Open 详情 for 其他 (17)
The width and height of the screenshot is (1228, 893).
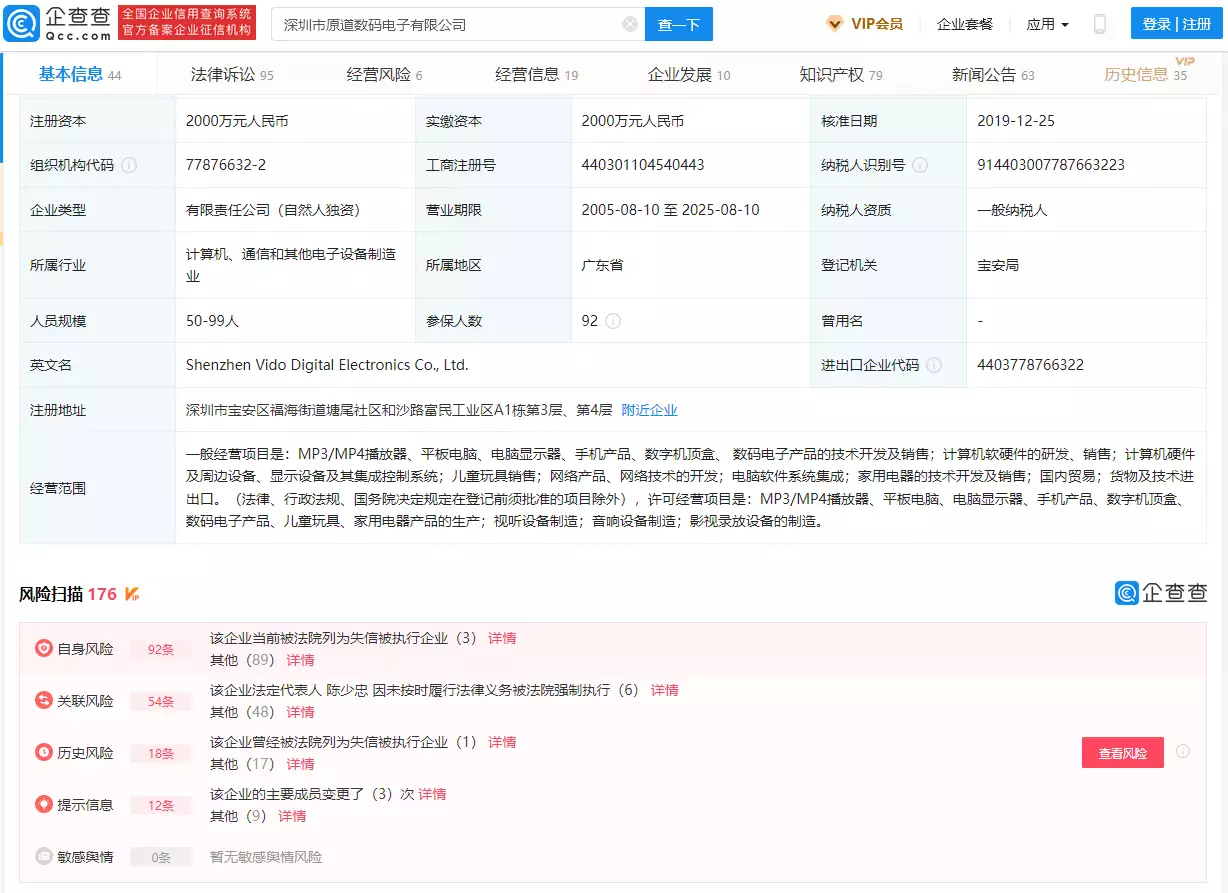click(300, 764)
